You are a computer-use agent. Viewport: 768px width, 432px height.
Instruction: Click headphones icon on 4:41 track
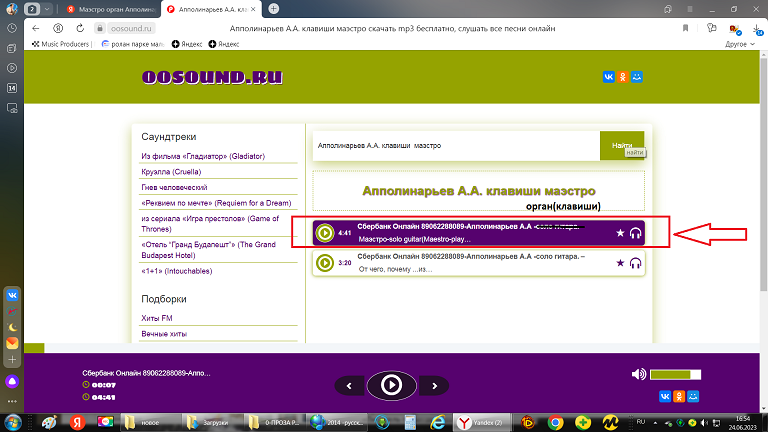[x=635, y=233]
